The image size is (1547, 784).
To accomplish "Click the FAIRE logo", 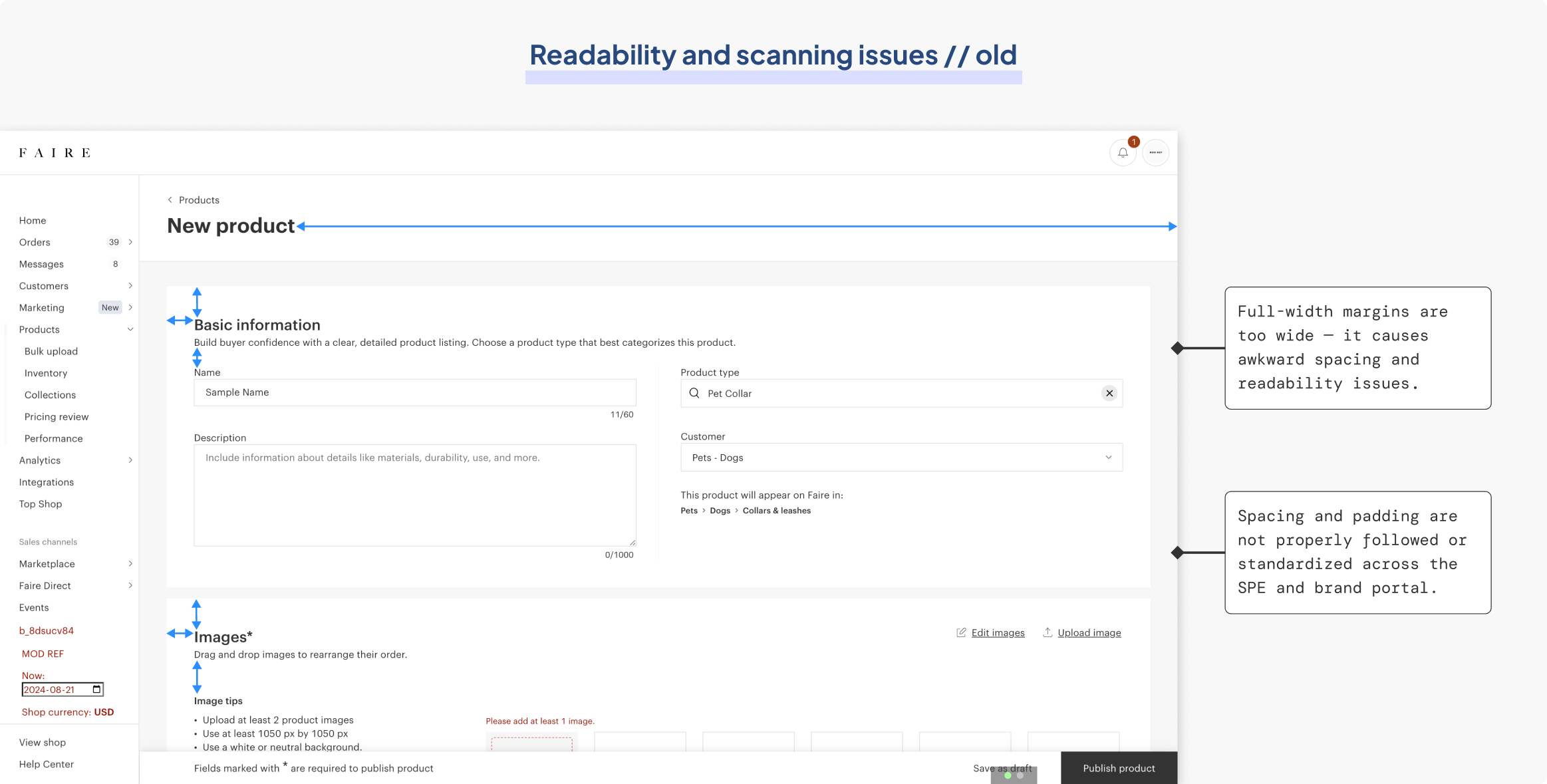I will pos(55,153).
